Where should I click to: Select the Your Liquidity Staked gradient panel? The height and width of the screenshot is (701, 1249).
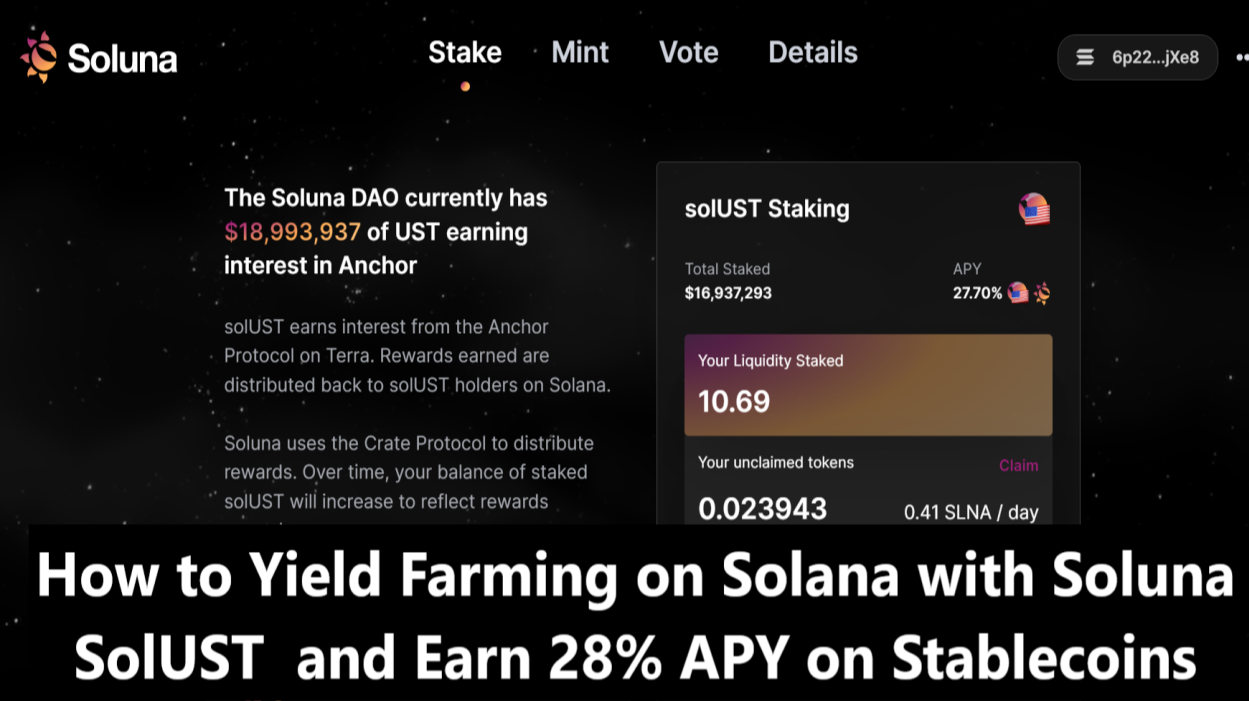click(x=869, y=385)
